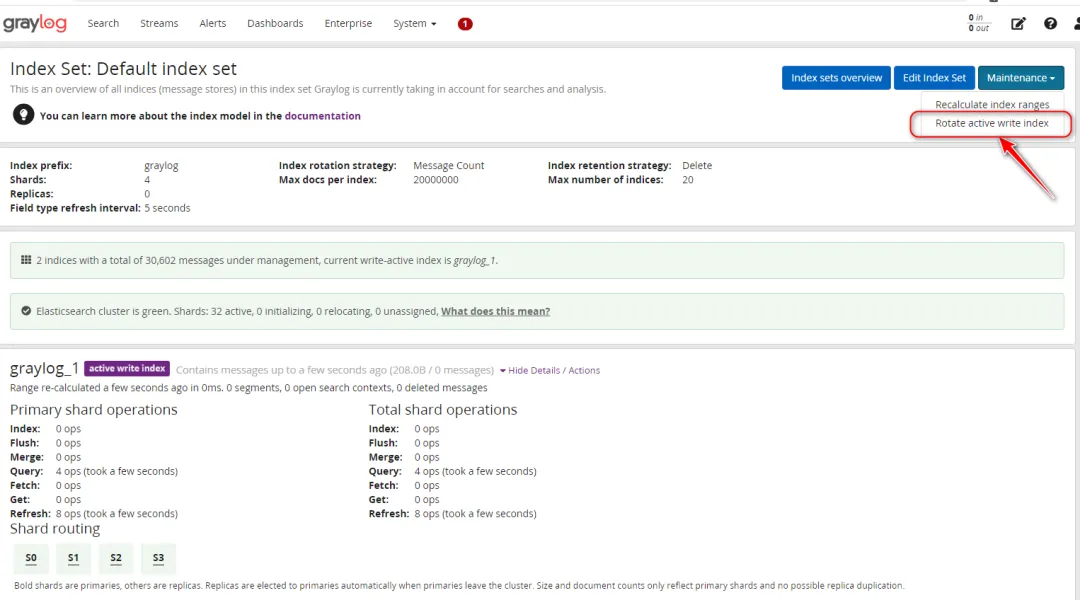Open the red notification badge
Viewport: 1080px width, 600px height.
click(465, 24)
